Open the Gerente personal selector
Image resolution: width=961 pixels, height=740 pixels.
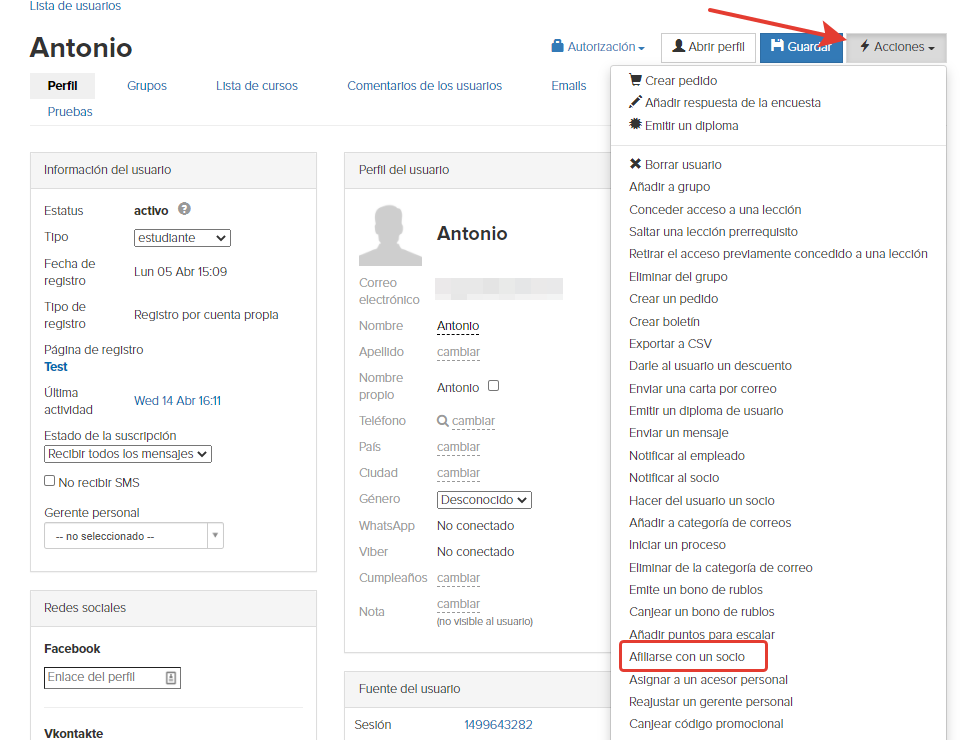coord(134,536)
